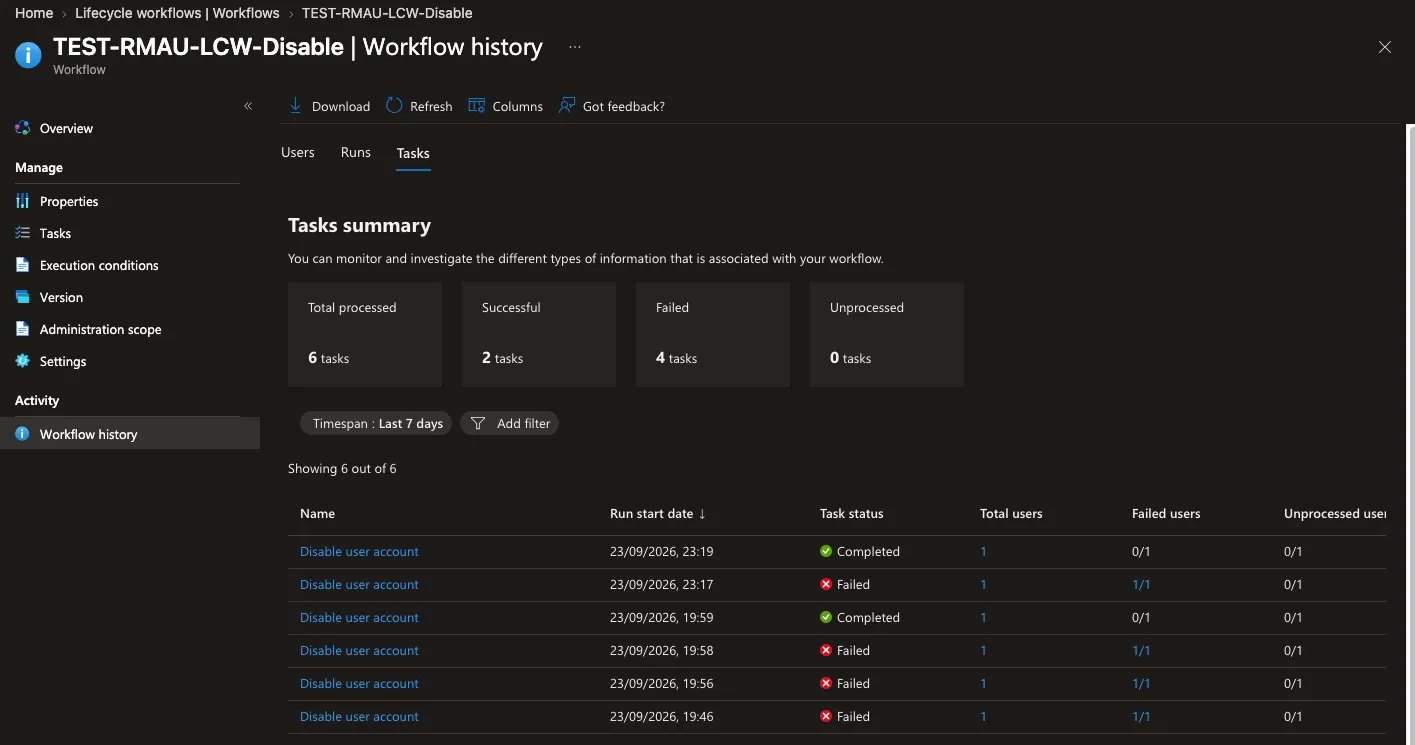Open Execution conditions in the sidebar
This screenshot has width=1415, height=745.
pos(99,265)
